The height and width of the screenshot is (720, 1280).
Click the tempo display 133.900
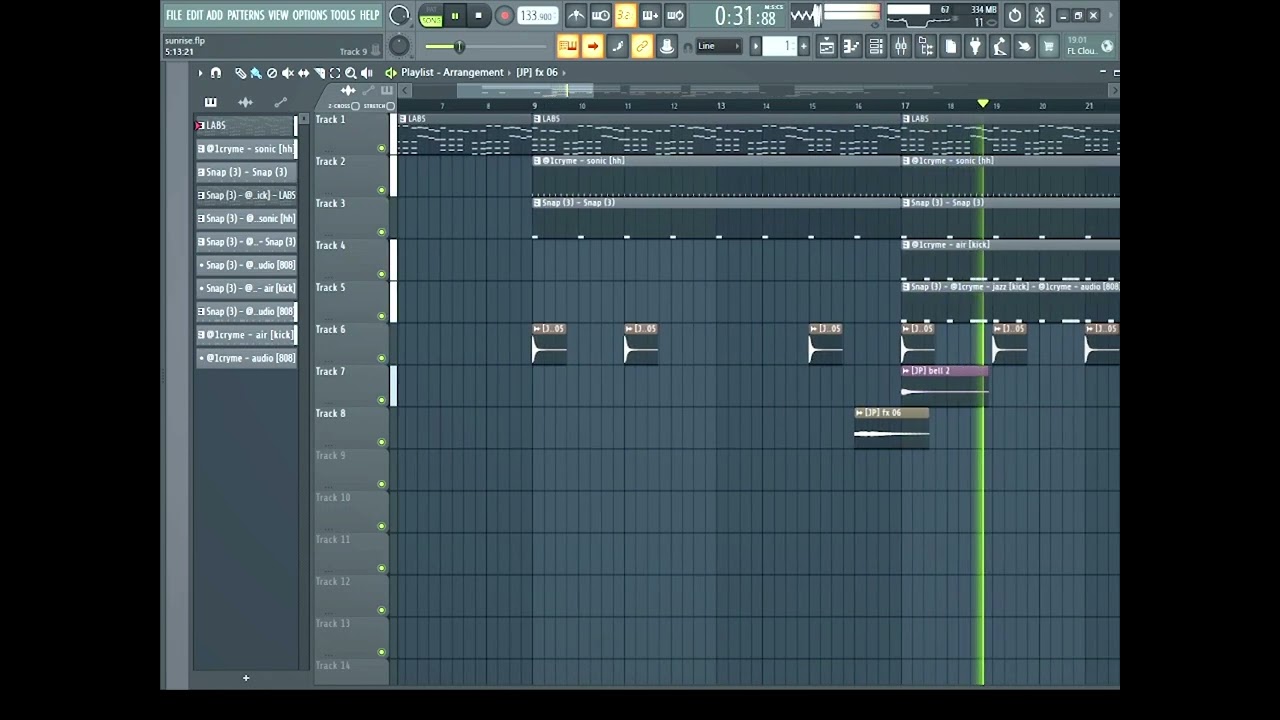[x=537, y=15]
